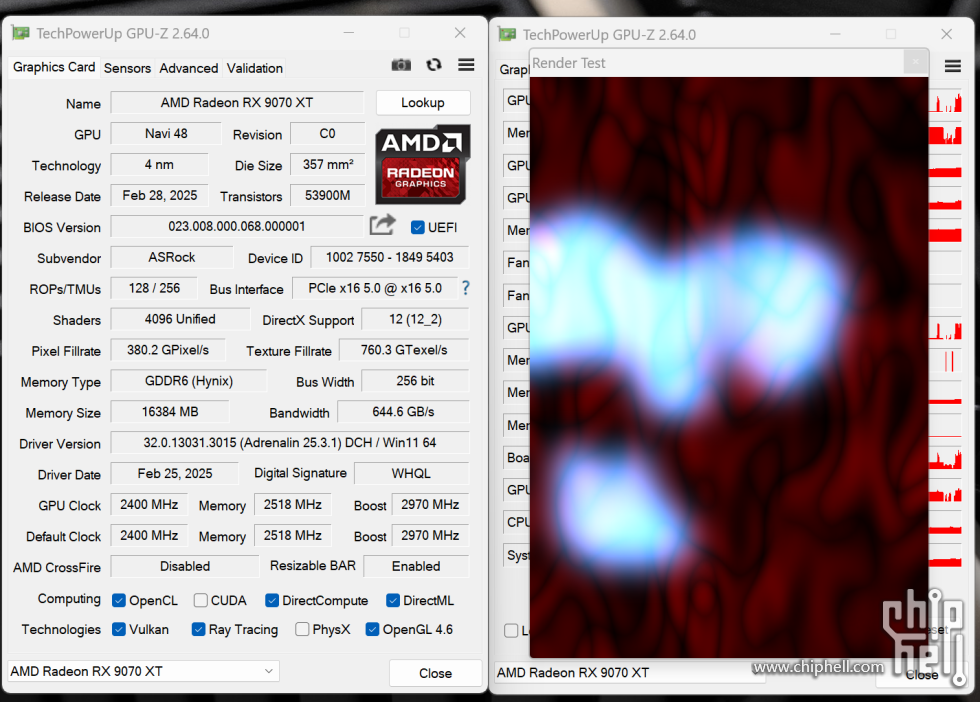This screenshot has height=702, width=980.
Task: Click Close button in right GPU-Z window
Action: tap(922, 674)
